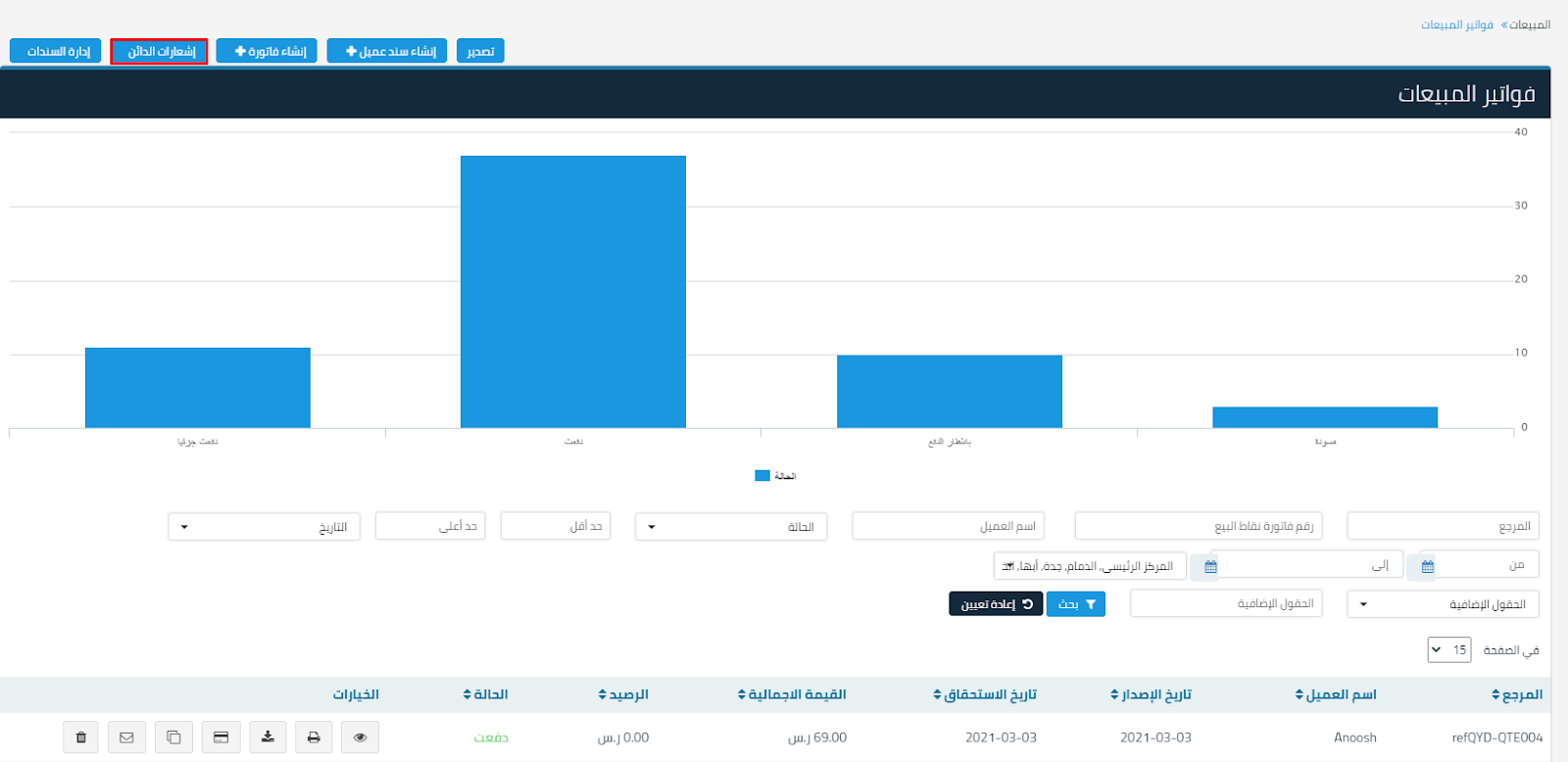Expand the الحالة status dropdown filter

(731, 527)
